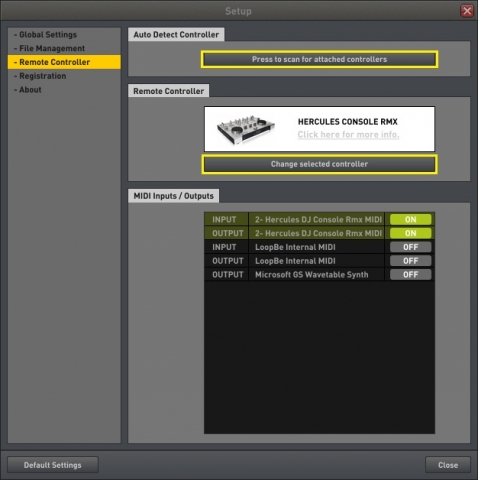
Task: Open the Click here for more info link
Action: tap(348, 135)
